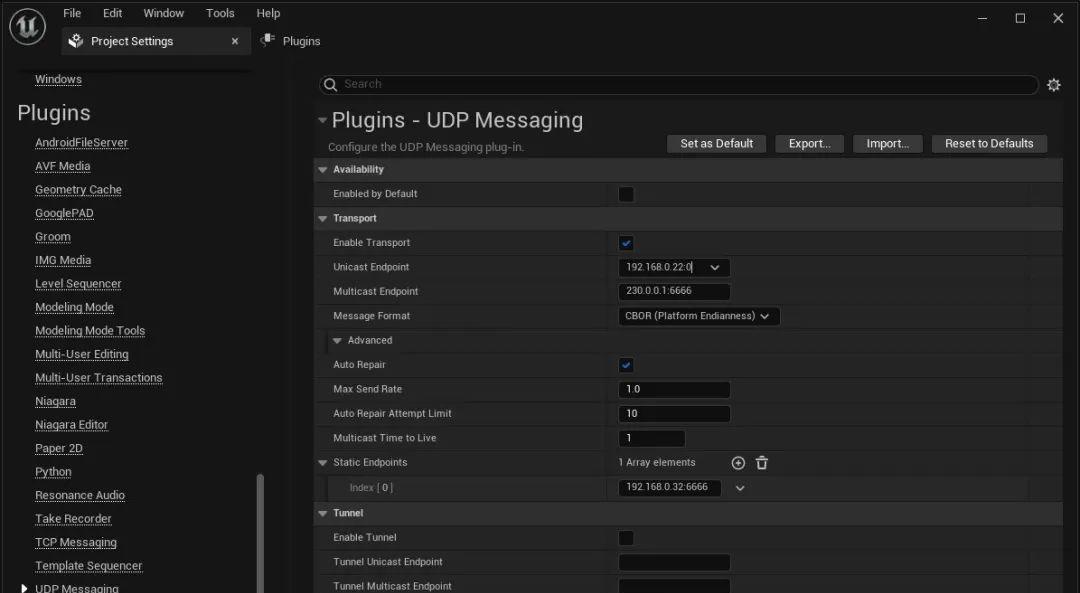Remove all Static Endpoints elements with trash icon
This screenshot has width=1080, height=593.
[x=762, y=463]
